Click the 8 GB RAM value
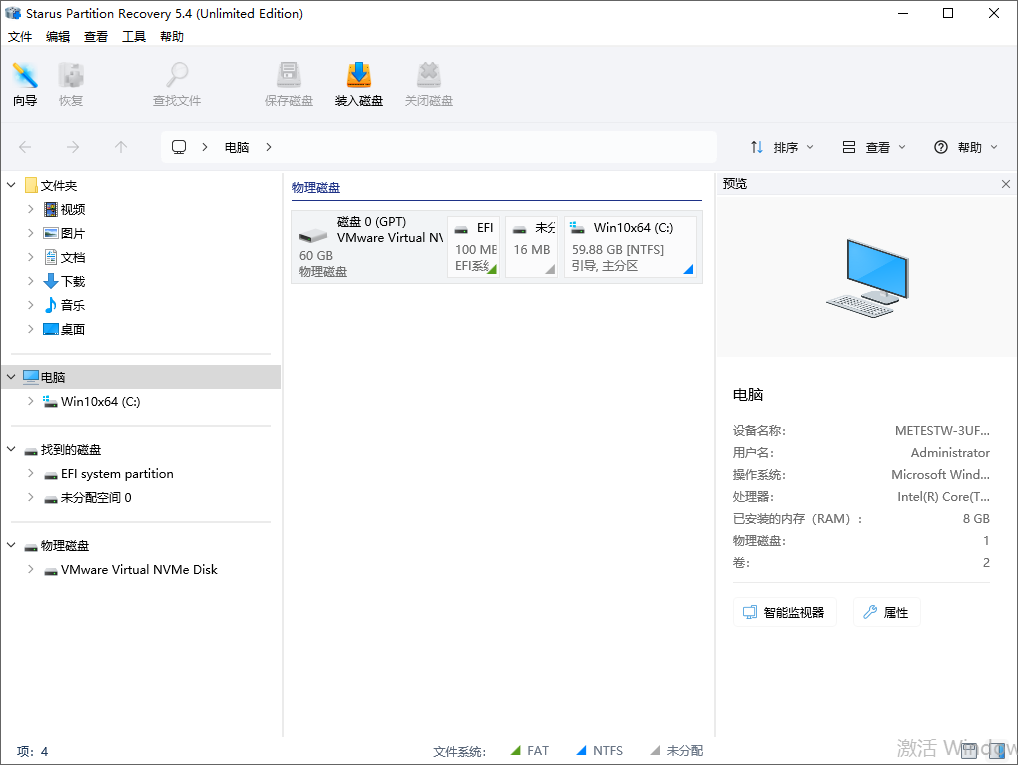The height and width of the screenshot is (765, 1018). pyautogui.click(x=976, y=519)
